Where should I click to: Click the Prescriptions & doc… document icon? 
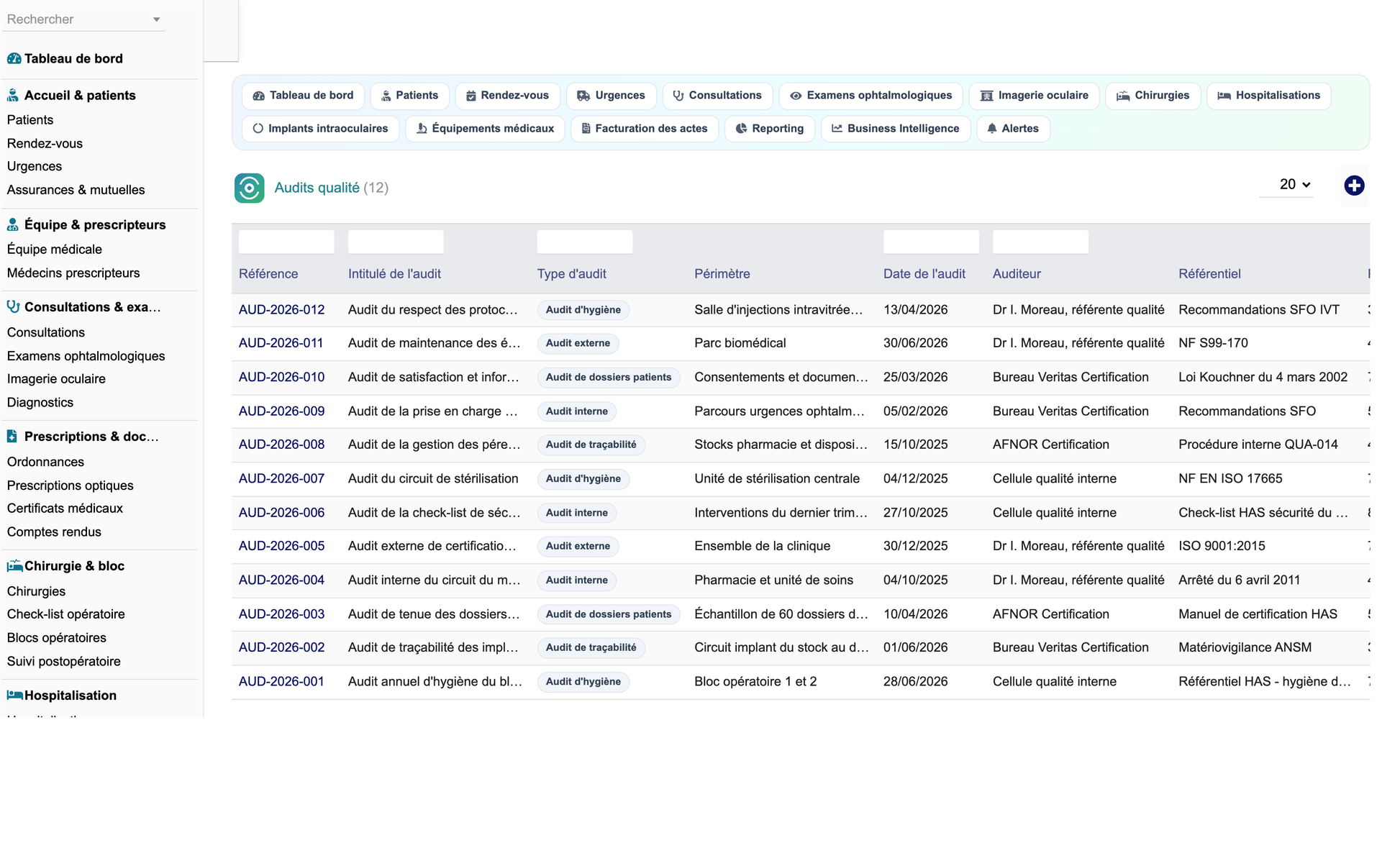click(x=12, y=437)
